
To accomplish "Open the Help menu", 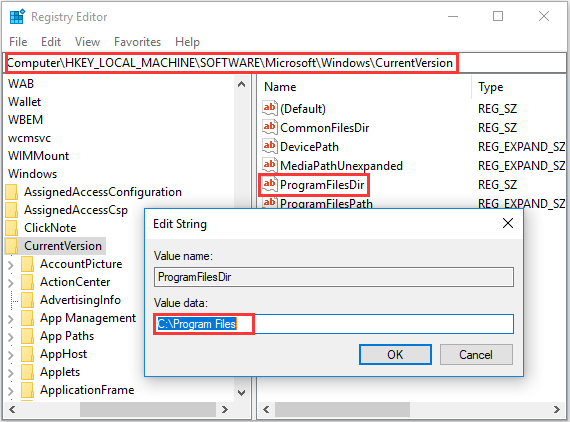I will pyautogui.click(x=187, y=42).
